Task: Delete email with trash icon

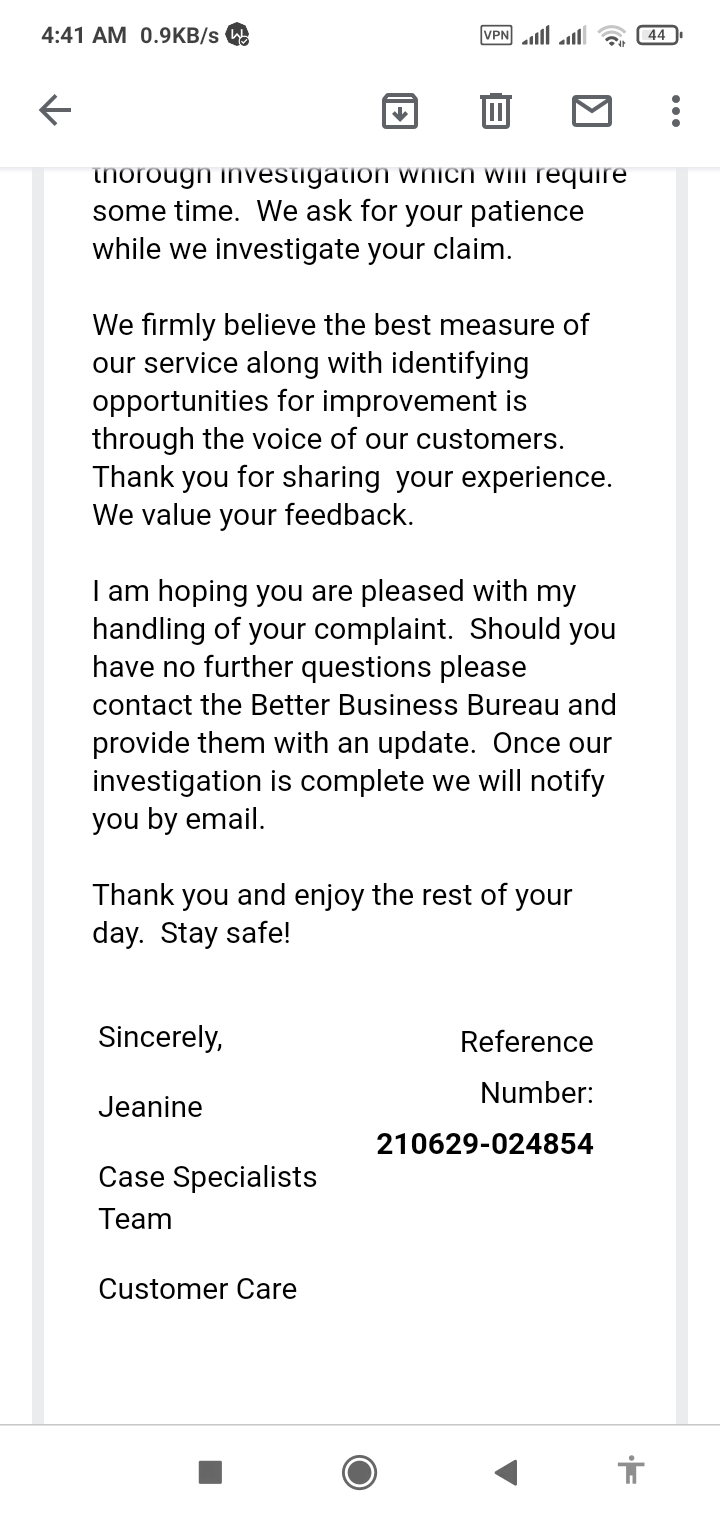Action: [x=496, y=110]
